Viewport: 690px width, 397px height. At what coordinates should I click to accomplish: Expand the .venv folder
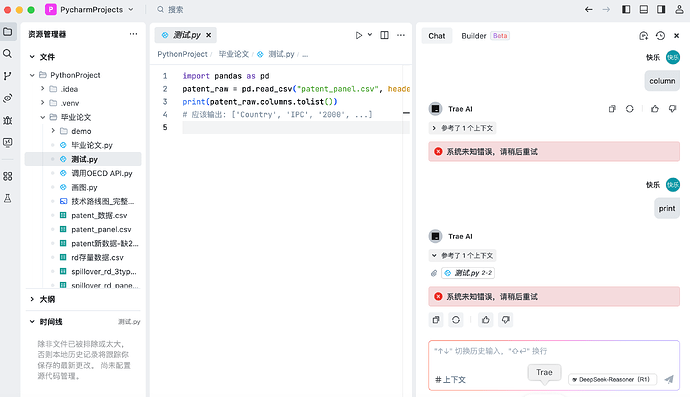43,103
